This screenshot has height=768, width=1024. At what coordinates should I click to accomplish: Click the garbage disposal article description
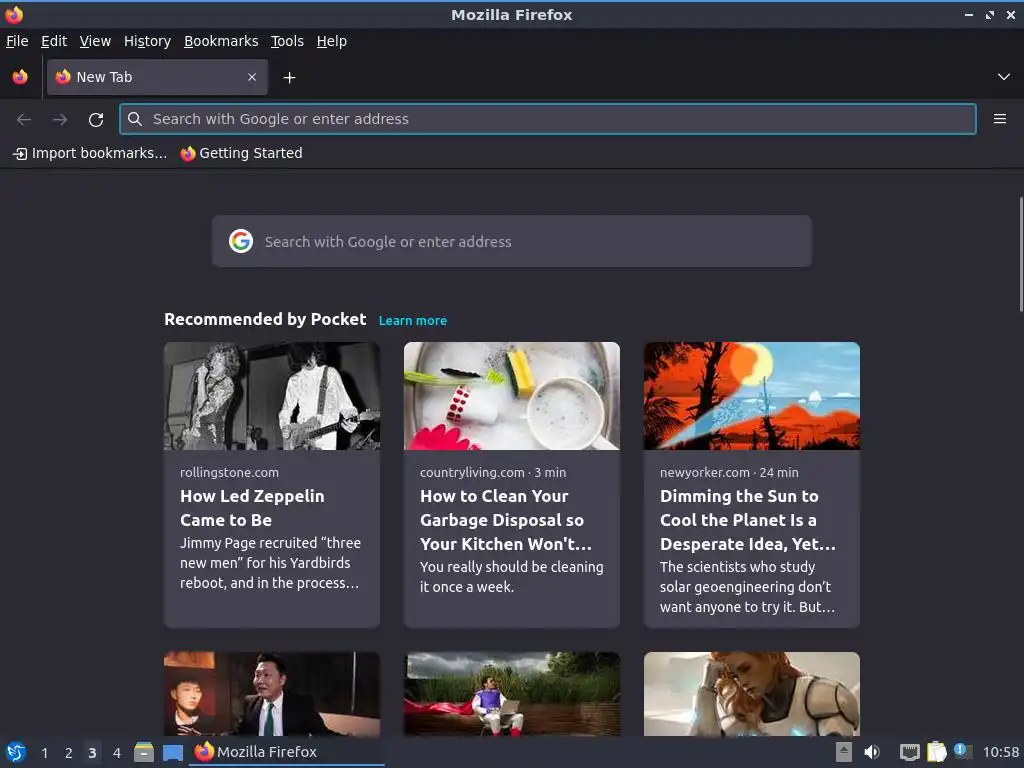[511, 577]
